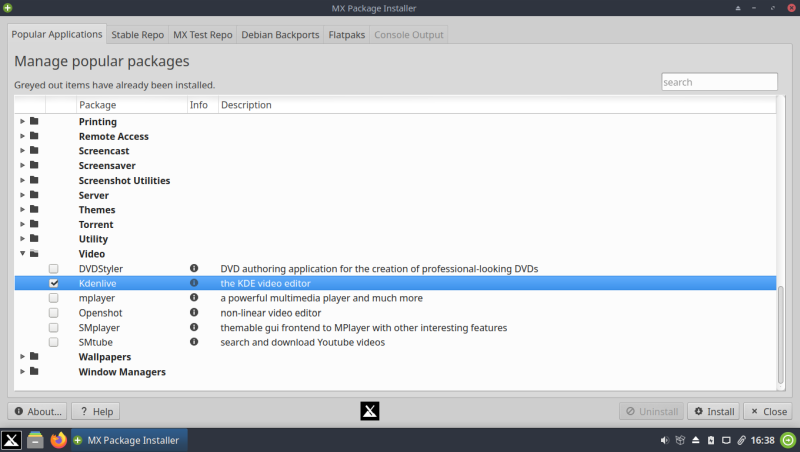Expand the Printing category

[x=22, y=121]
